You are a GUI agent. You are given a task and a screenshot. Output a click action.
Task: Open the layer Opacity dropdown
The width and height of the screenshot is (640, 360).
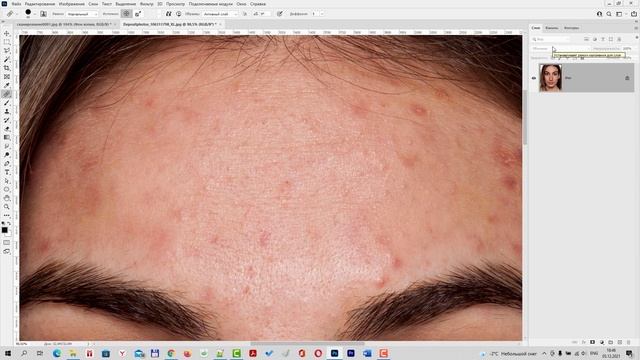pos(627,49)
